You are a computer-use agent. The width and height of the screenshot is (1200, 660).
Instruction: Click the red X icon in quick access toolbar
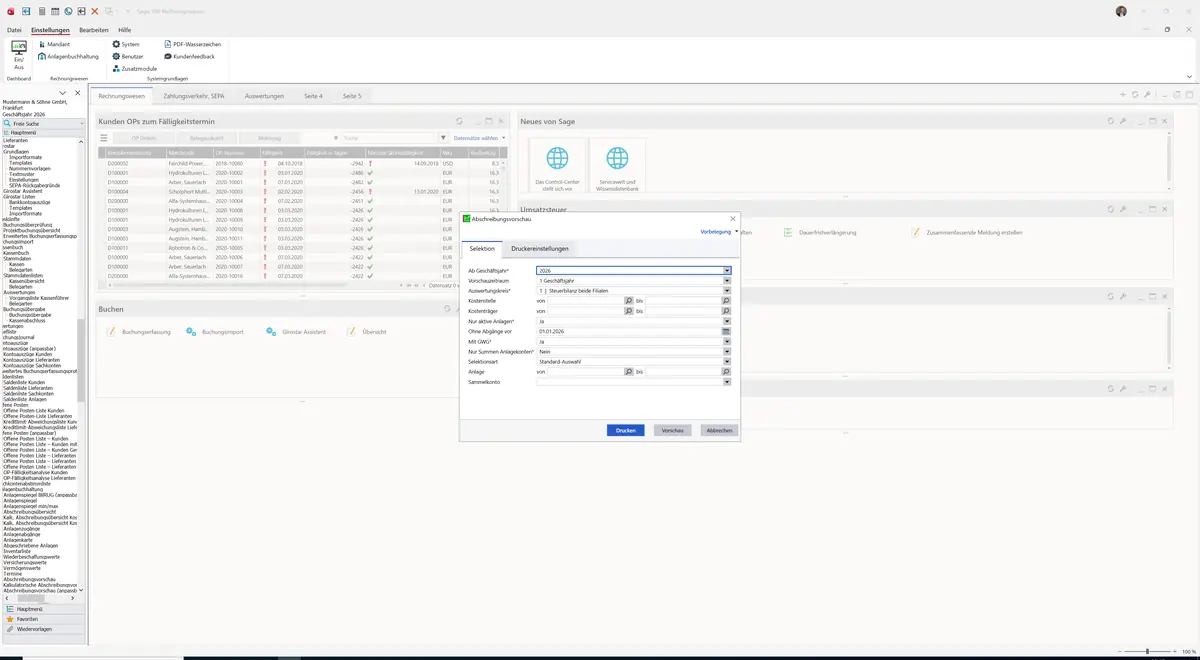[94, 11]
